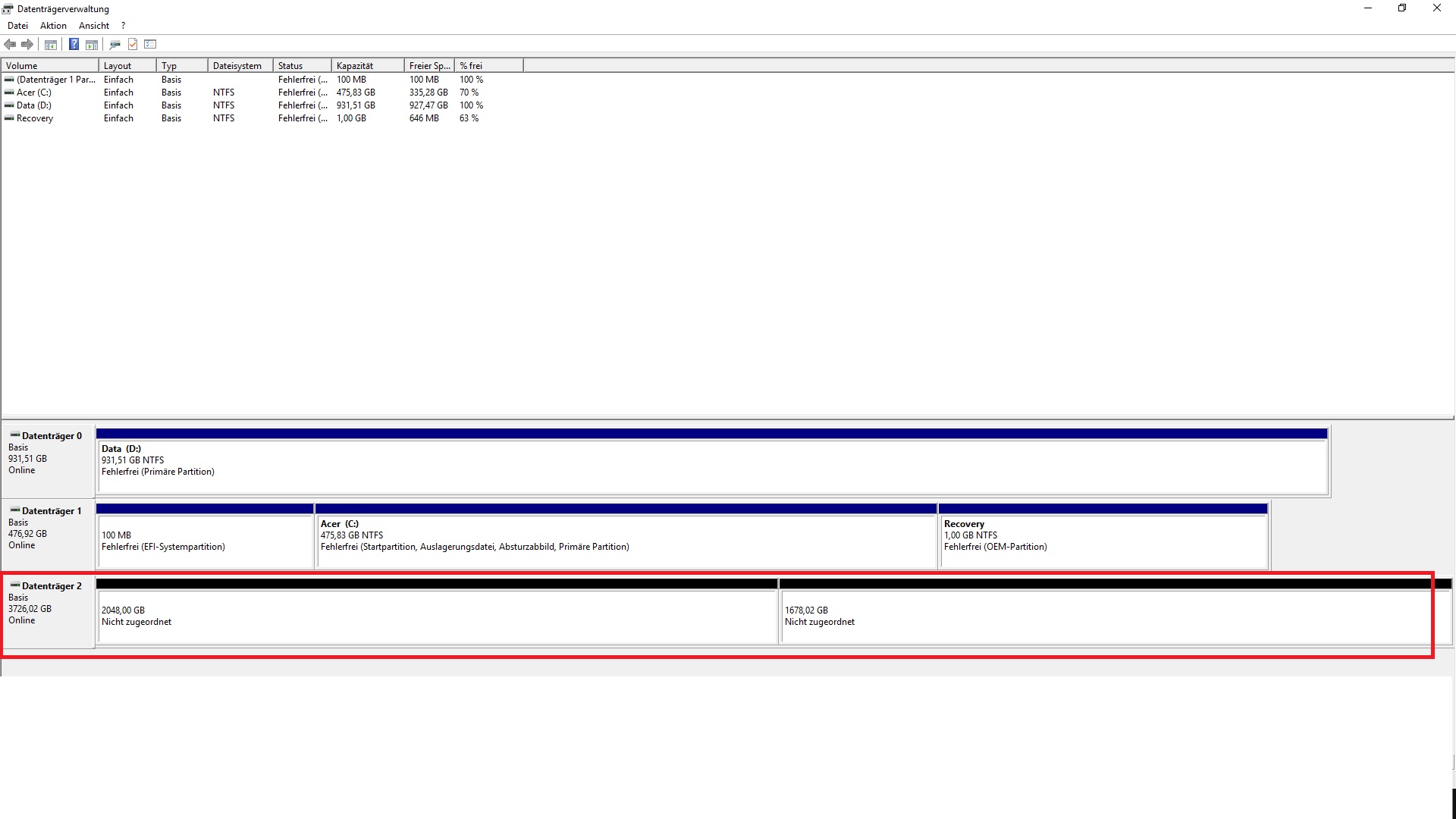Select the Acer (C:) volume row
The image size is (1456, 819).
pyautogui.click(x=34, y=93)
